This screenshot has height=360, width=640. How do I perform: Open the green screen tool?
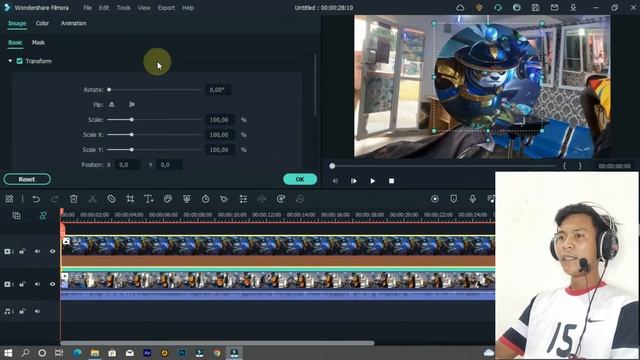pos(187,199)
